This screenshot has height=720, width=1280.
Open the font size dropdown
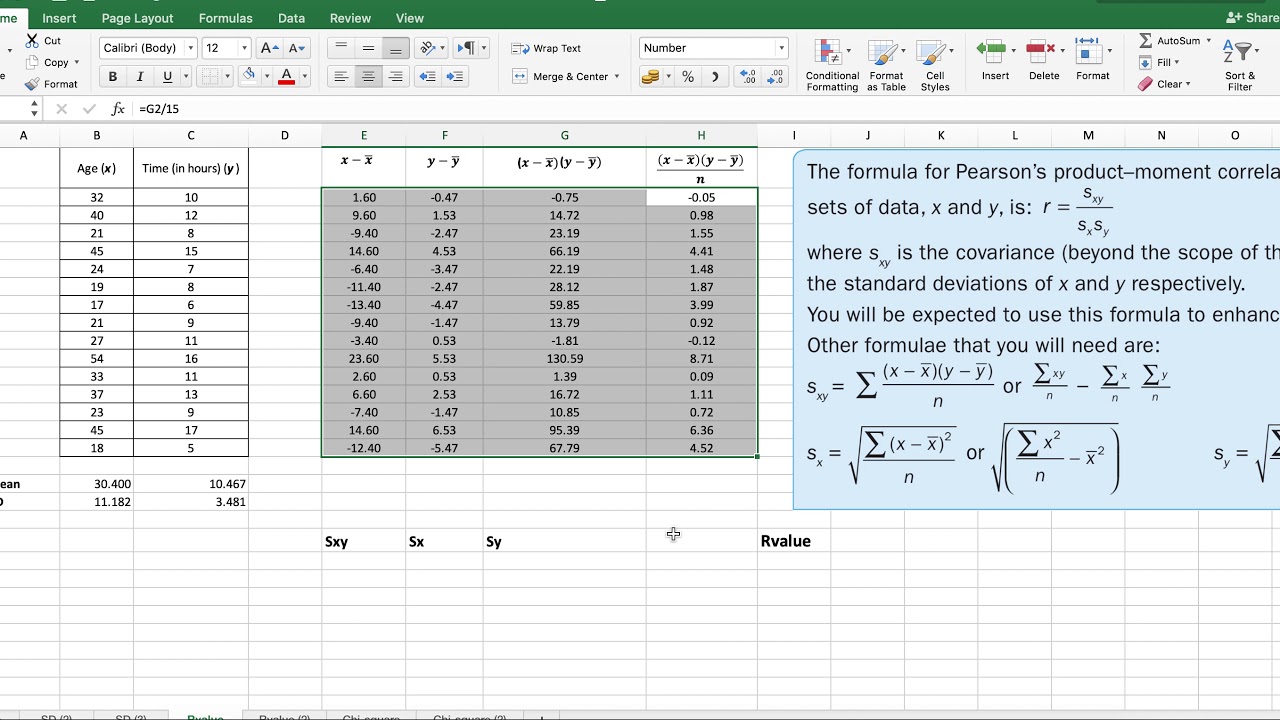(x=244, y=48)
